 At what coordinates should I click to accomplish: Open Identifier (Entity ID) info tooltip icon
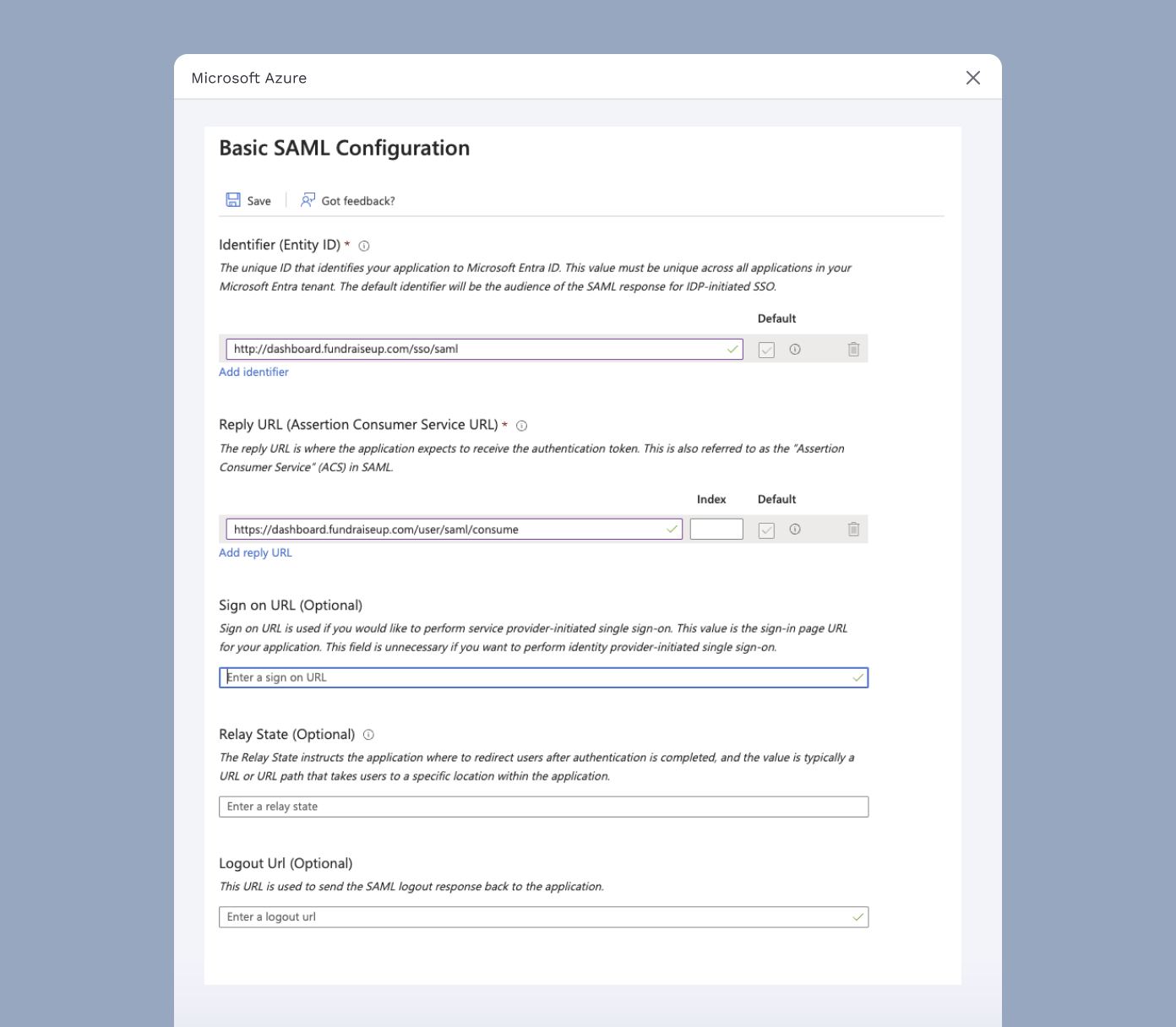(x=364, y=246)
